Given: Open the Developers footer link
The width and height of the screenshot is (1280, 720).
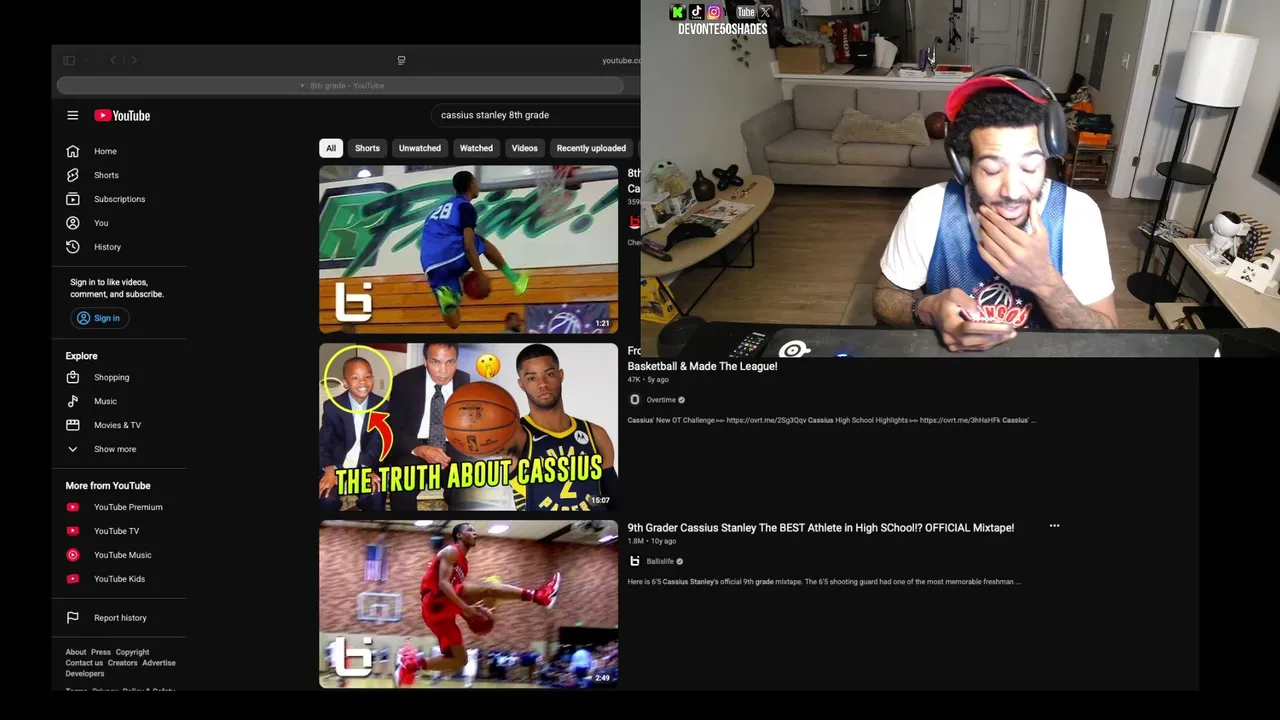Looking at the screenshot, I should (x=85, y=674).
